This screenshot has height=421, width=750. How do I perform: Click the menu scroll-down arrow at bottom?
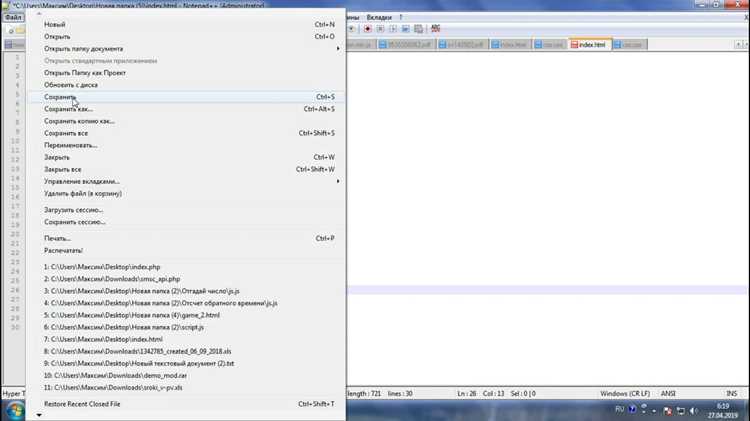pos(39,415)
